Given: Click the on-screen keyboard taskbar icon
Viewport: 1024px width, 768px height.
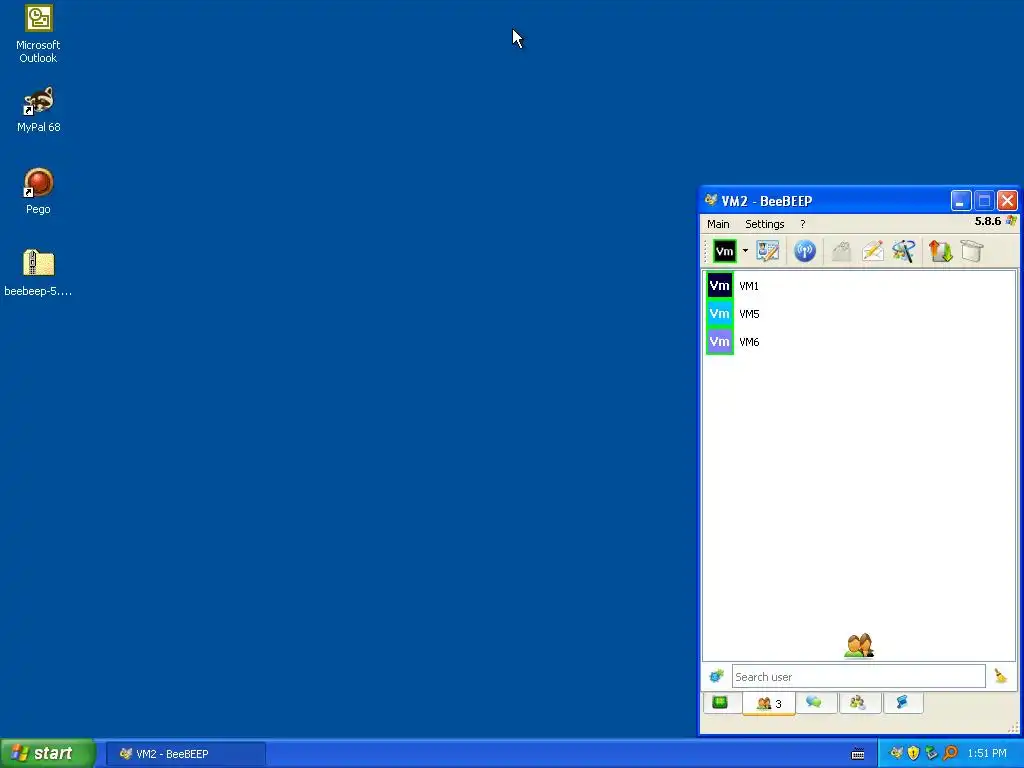Looking at the screenshot, I should [x=858, y=754].
